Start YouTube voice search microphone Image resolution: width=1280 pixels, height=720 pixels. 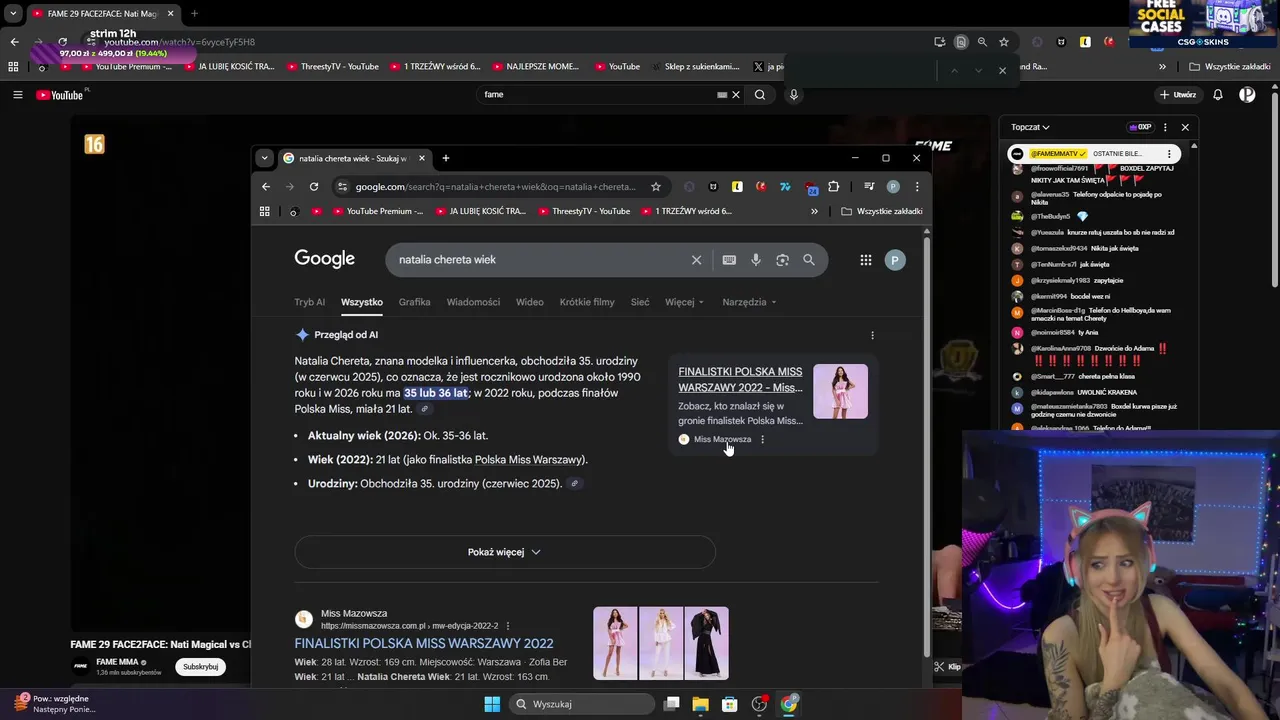click(794, 95)
